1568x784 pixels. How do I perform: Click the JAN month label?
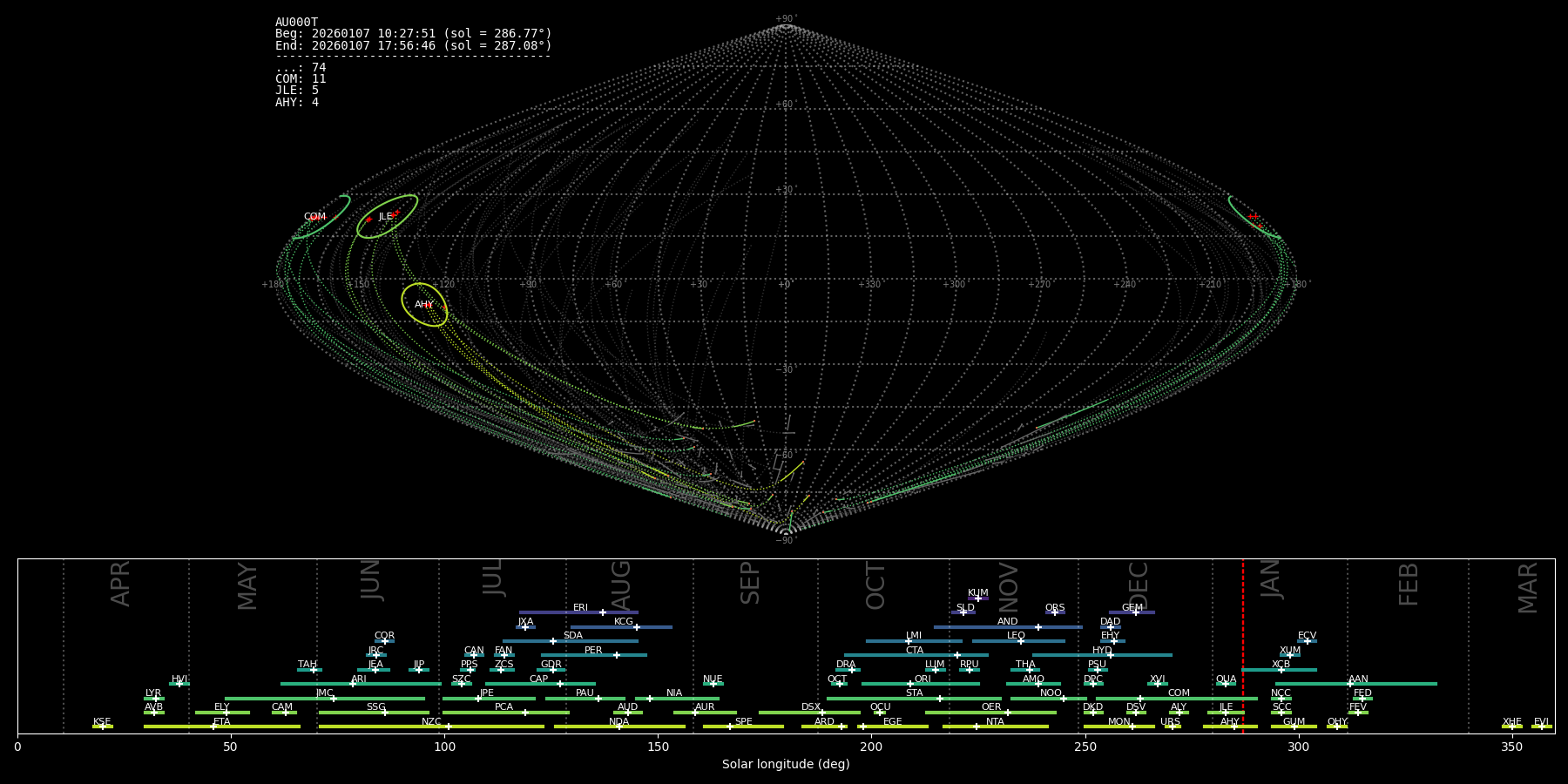coord(1271,579)
